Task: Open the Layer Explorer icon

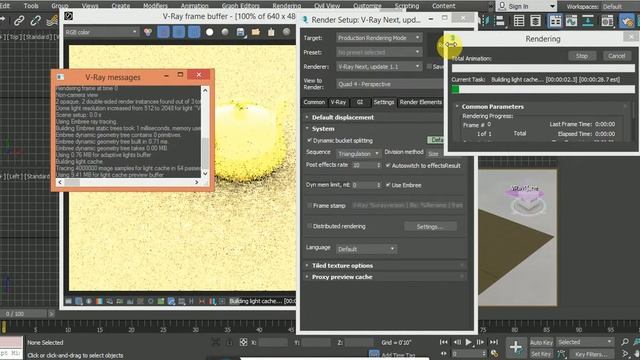Action: click(536, 20)
